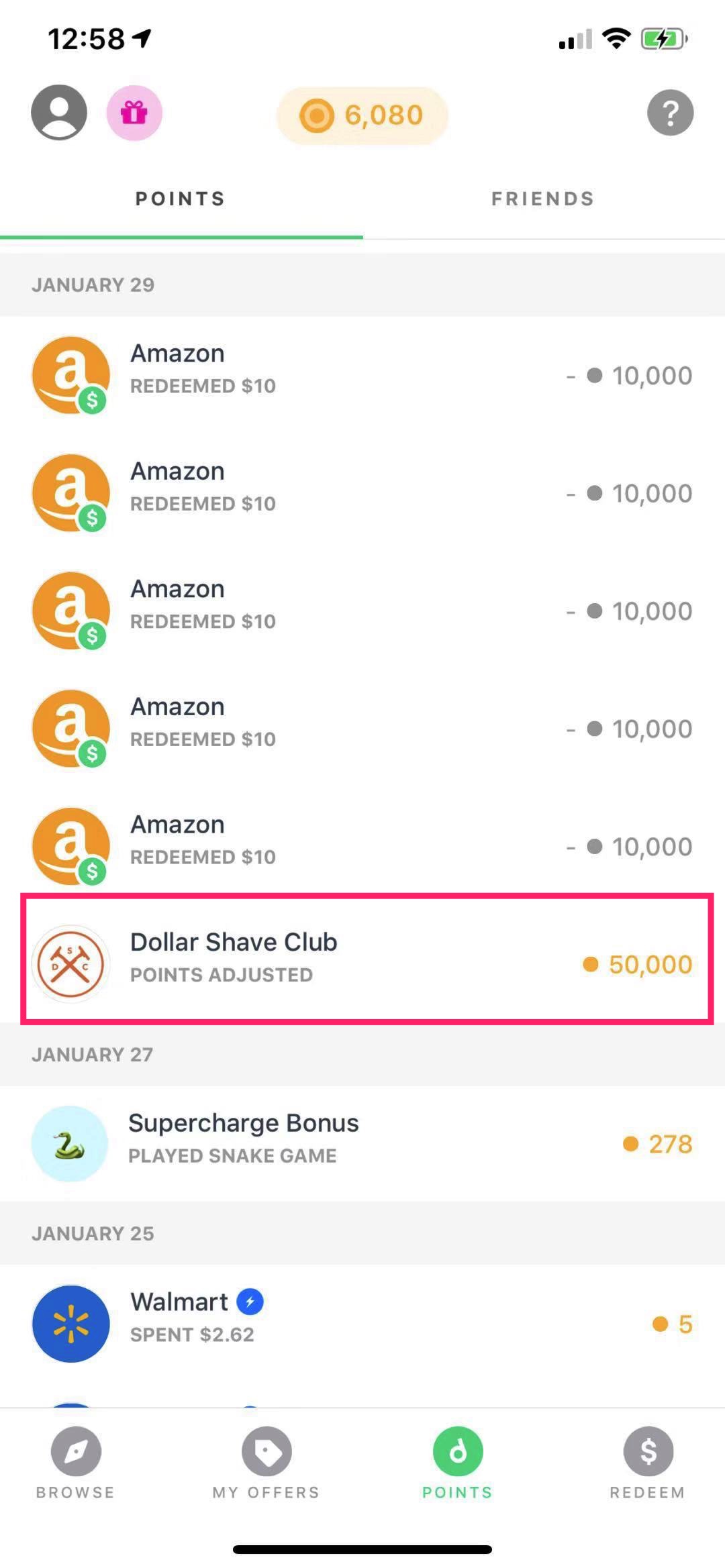
Task: Tap the 50,000 points amount
Action: tap(649, 964)
